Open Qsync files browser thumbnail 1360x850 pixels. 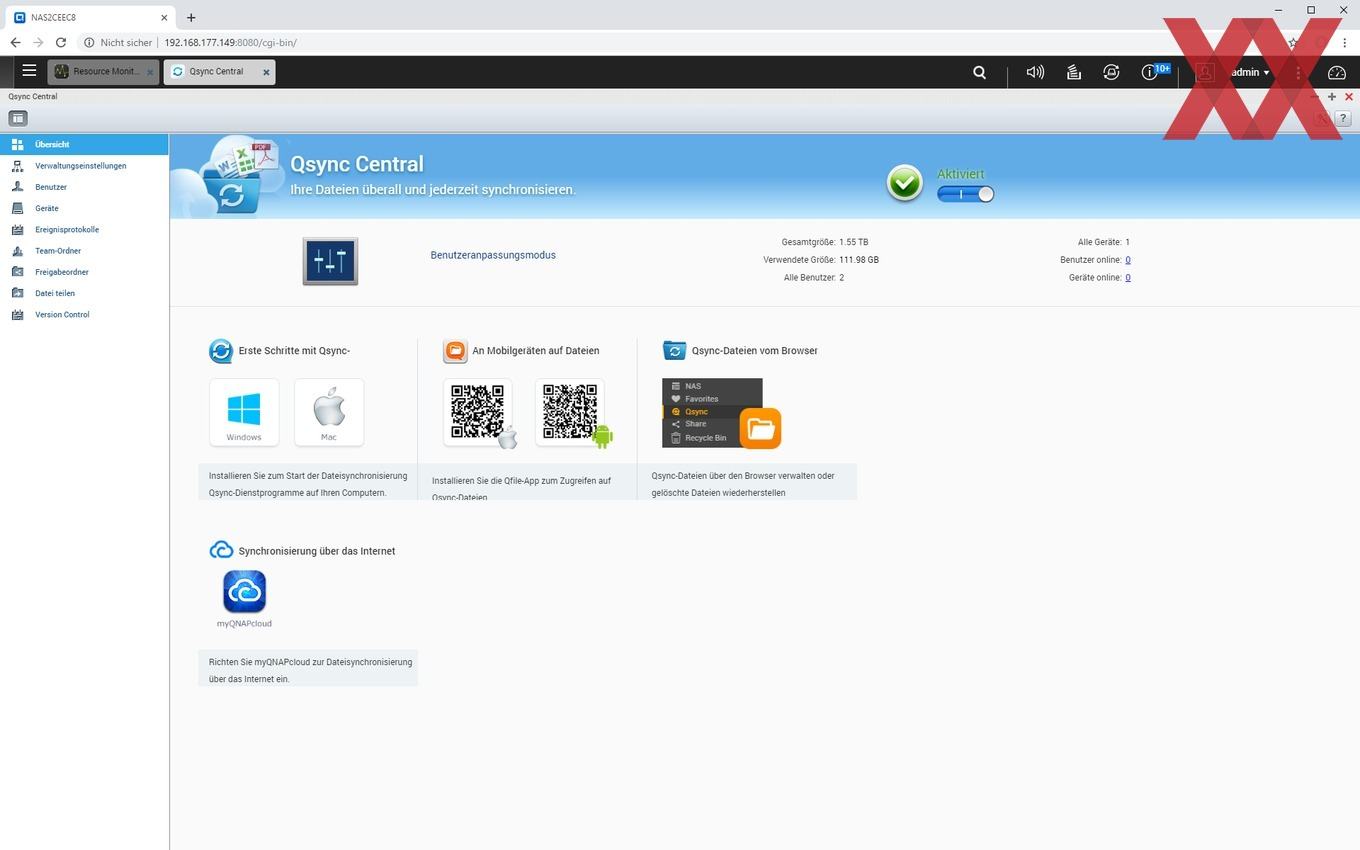[721, 413]
